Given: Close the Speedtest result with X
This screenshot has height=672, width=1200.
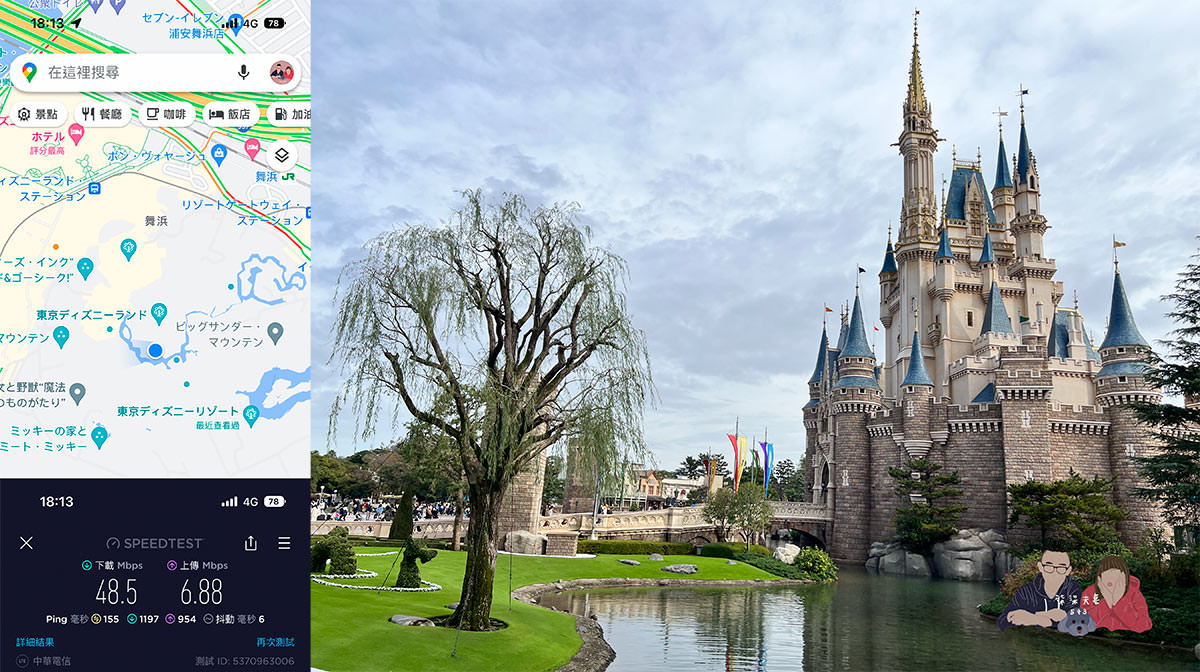Looking at the screenshot, I should tap(26, 543).
